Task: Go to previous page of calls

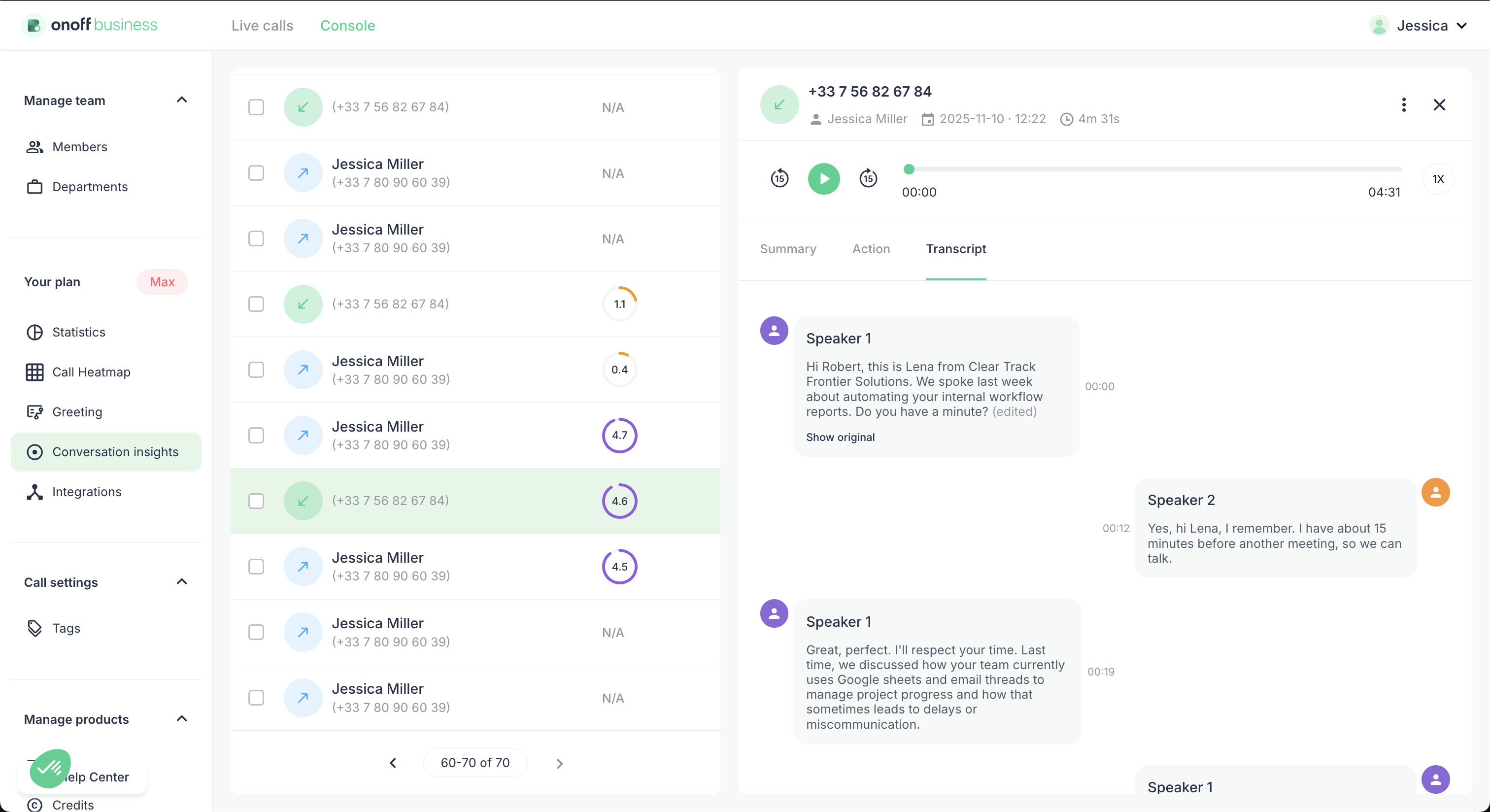Action: pyautogui.click(x=393, y=763)
